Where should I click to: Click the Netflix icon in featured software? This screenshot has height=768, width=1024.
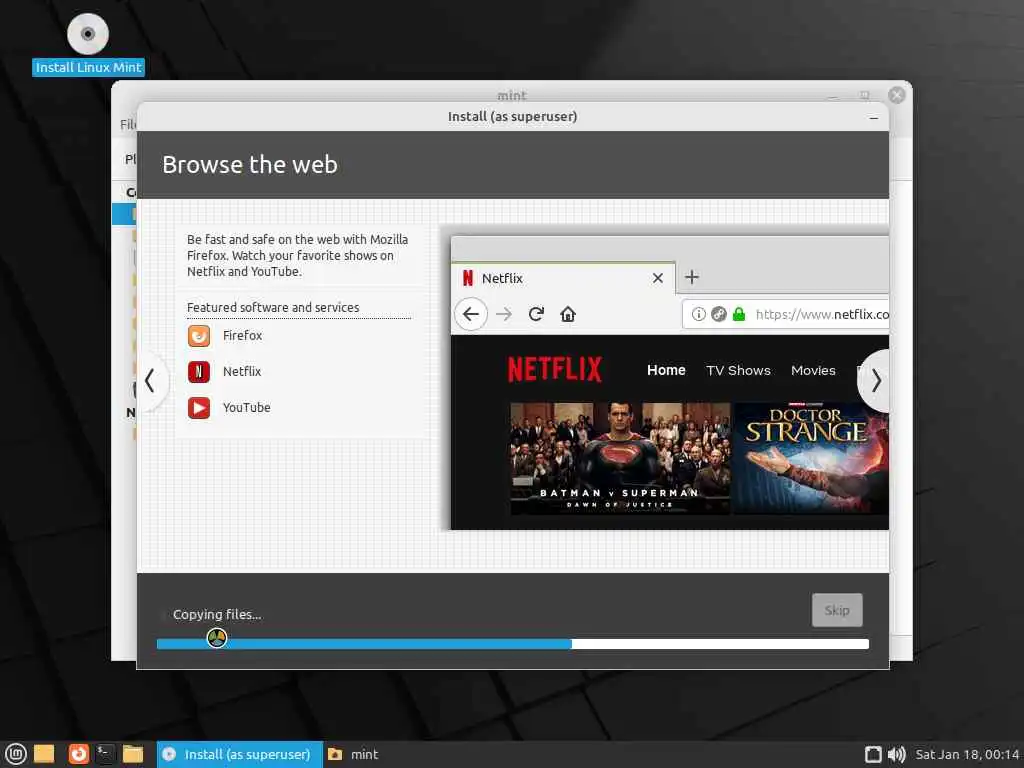click(x=199, y=372)
